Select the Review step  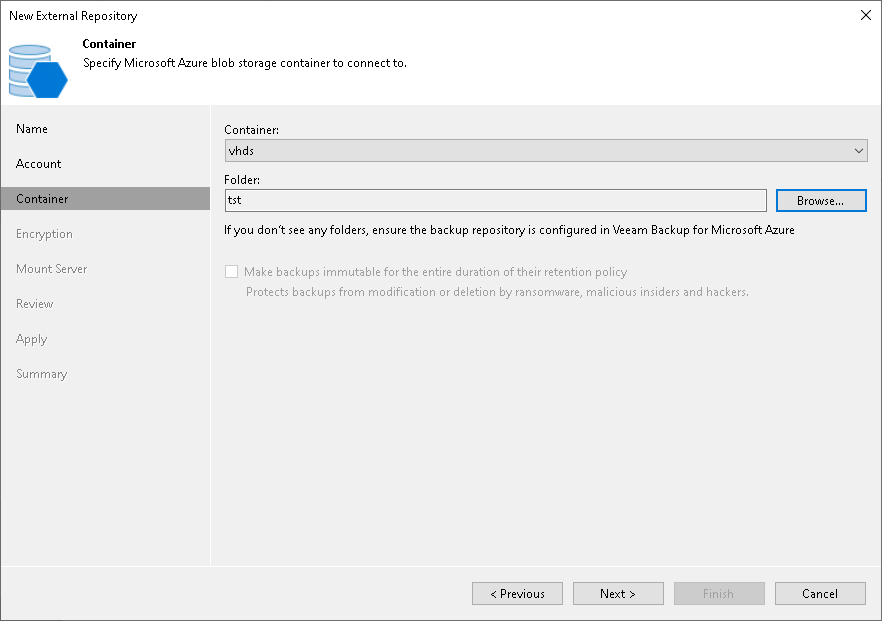click(x=34, y=304)
